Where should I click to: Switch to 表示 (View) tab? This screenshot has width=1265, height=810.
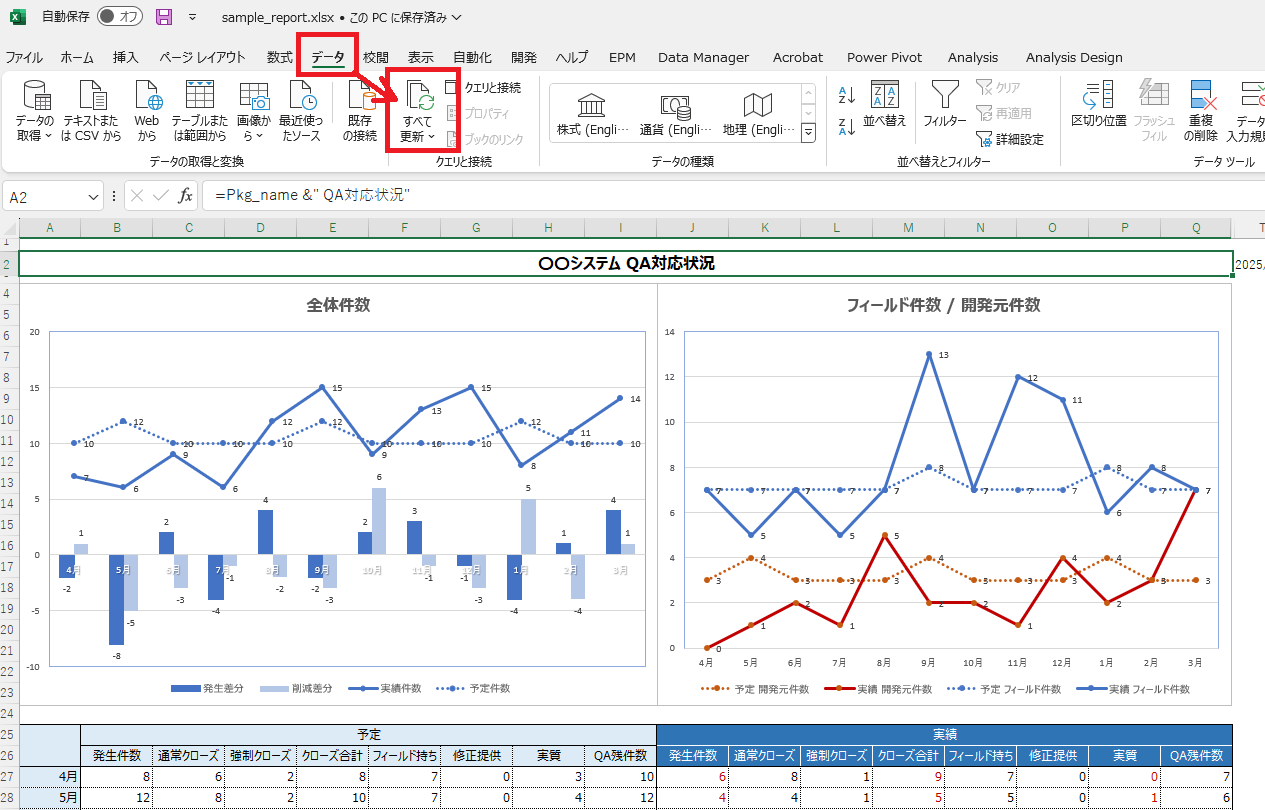tap(421, 57)
